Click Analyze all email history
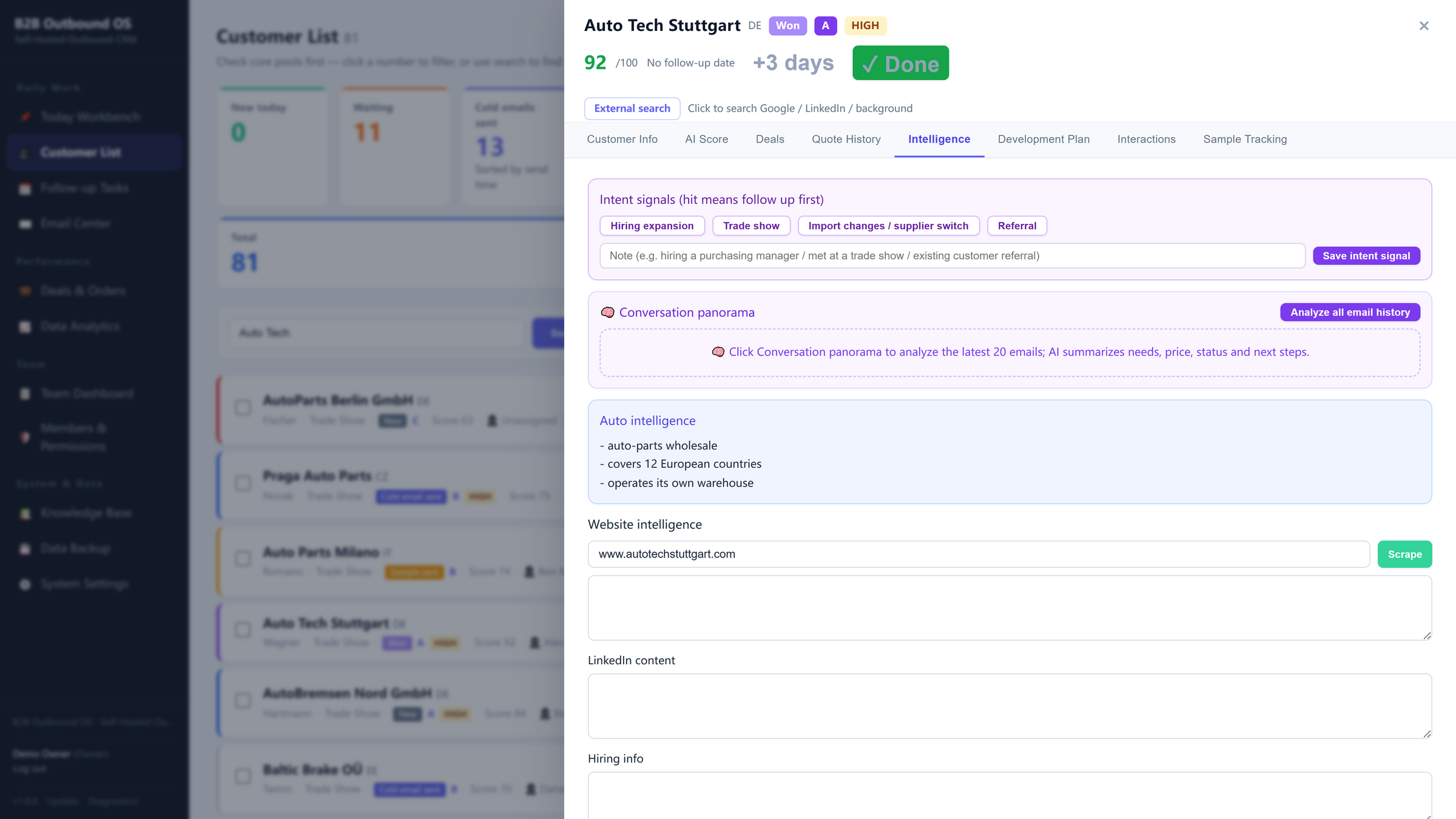 click(1350, 312)
